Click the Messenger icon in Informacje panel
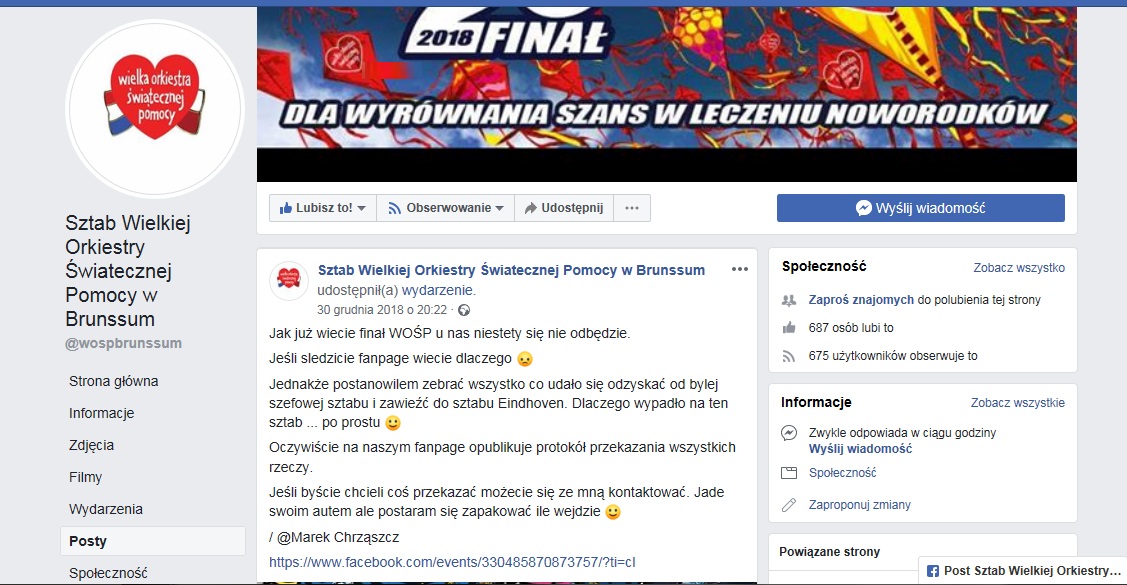The height and width of the screenshot is (585, 1127). point(789,433)
